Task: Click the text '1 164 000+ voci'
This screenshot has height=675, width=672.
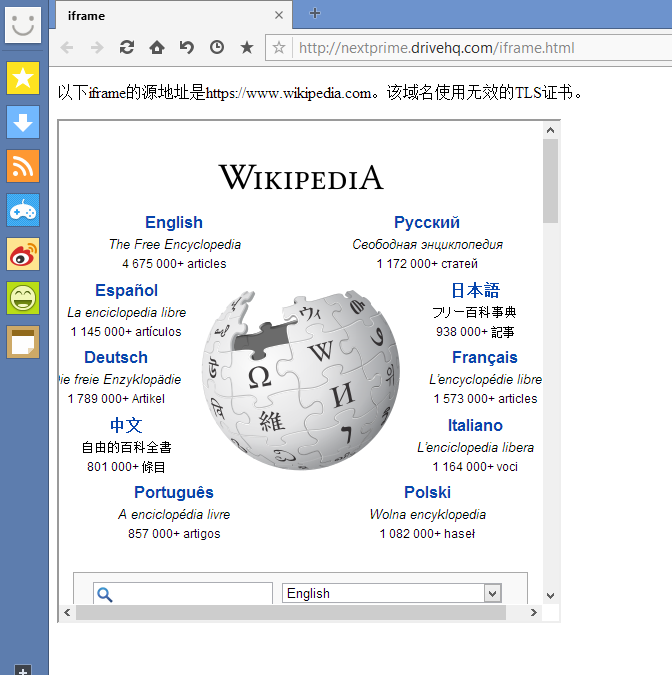Action: 475,467
